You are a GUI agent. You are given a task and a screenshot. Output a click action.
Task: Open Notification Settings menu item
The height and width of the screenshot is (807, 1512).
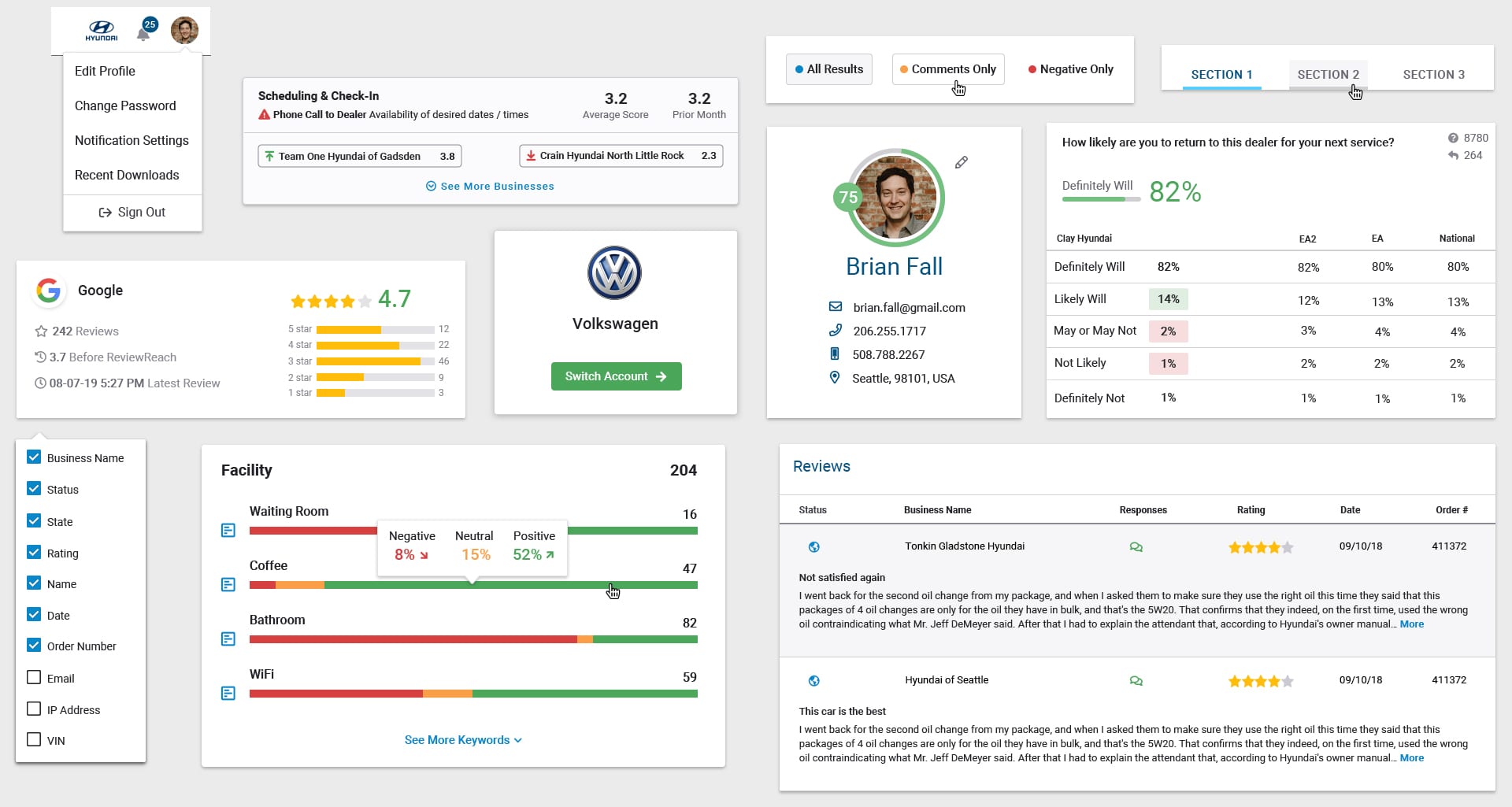click(132, 140)
